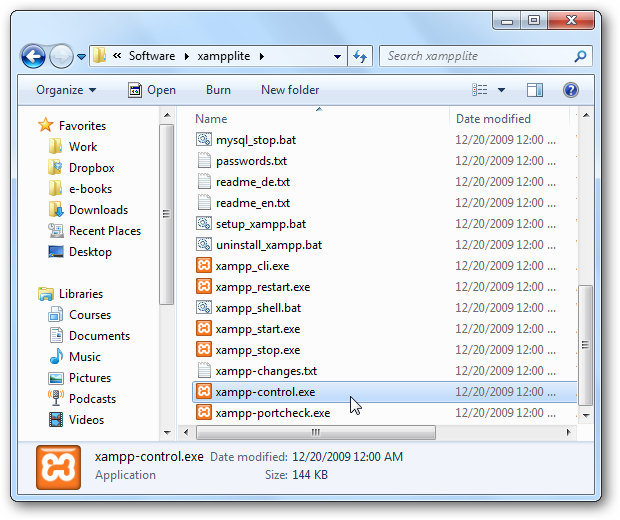Click the address bar folder icon
Viewport: 620px width, 520px height.
tap(99, 56)
